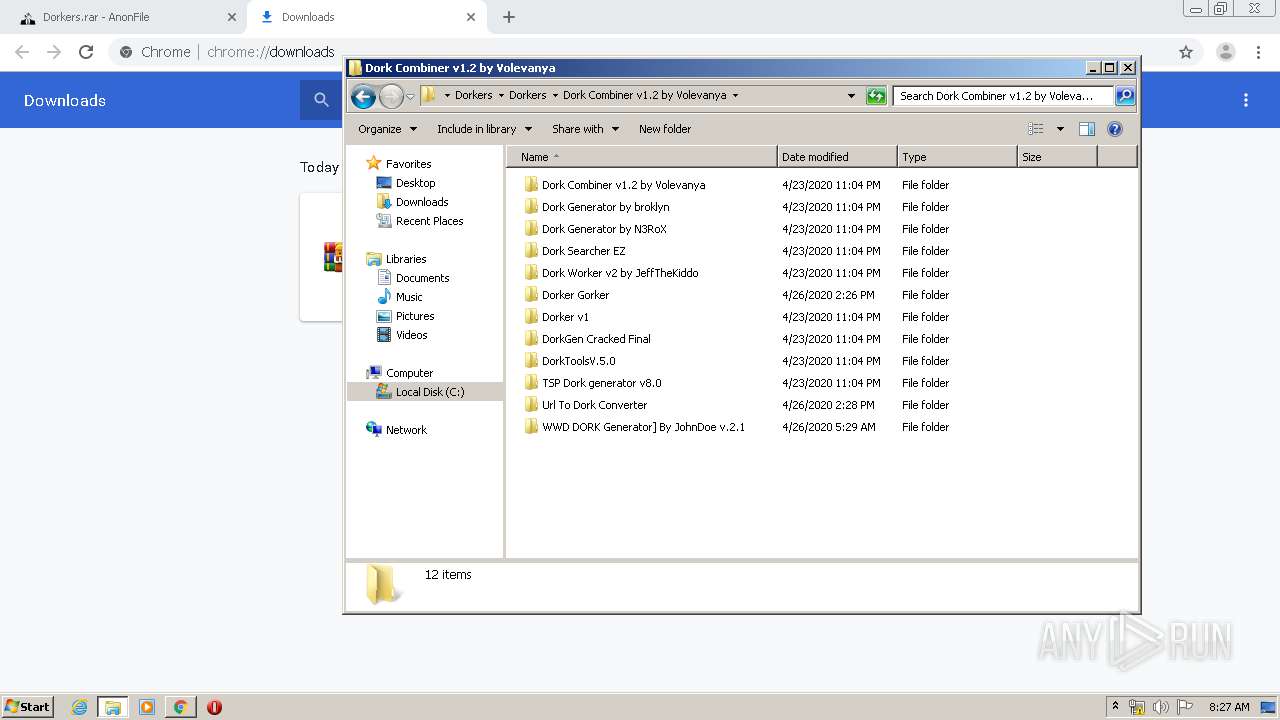Screen dimensions: 1280x720
Task: Sort by the Name column header
Action: (642, 157)
